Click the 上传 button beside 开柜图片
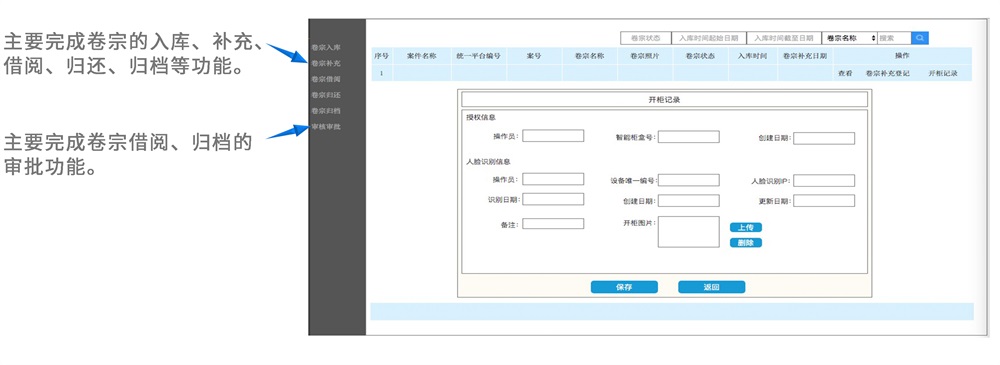 click(746, 227)
